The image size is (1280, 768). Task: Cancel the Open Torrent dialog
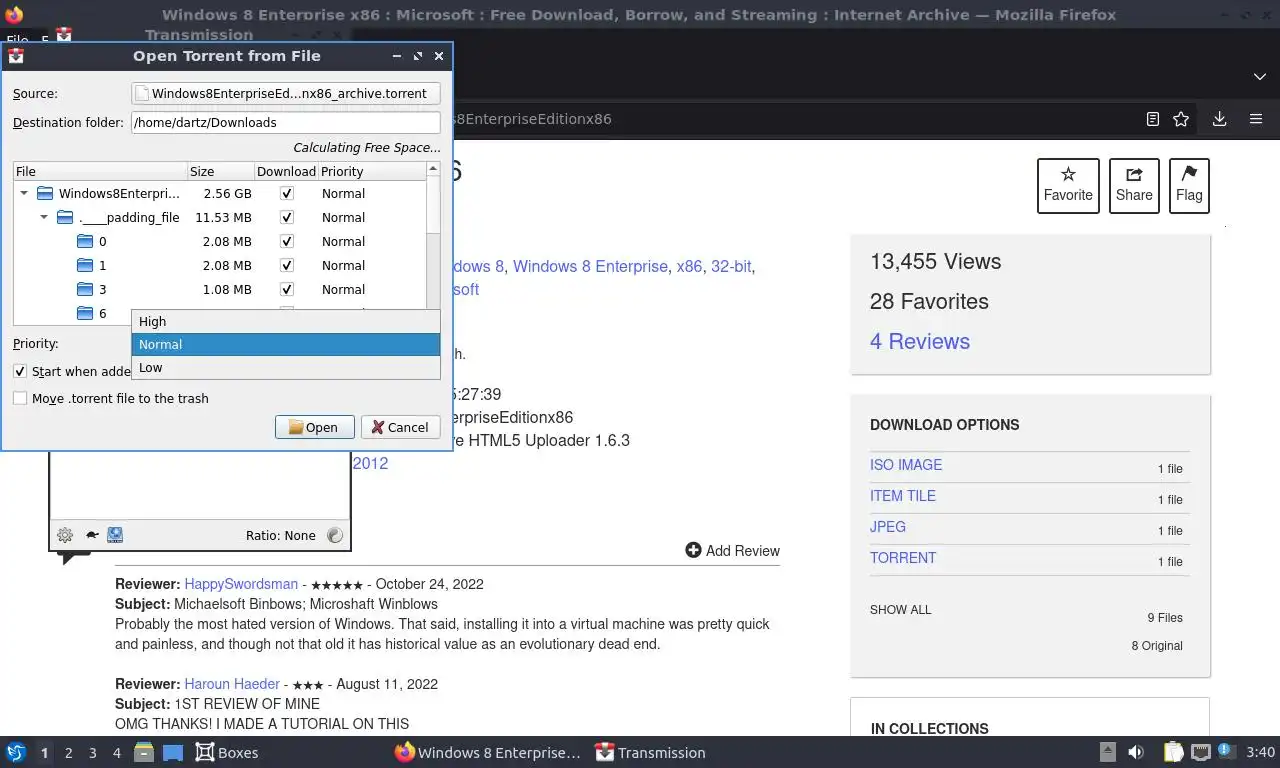[400, 427]
